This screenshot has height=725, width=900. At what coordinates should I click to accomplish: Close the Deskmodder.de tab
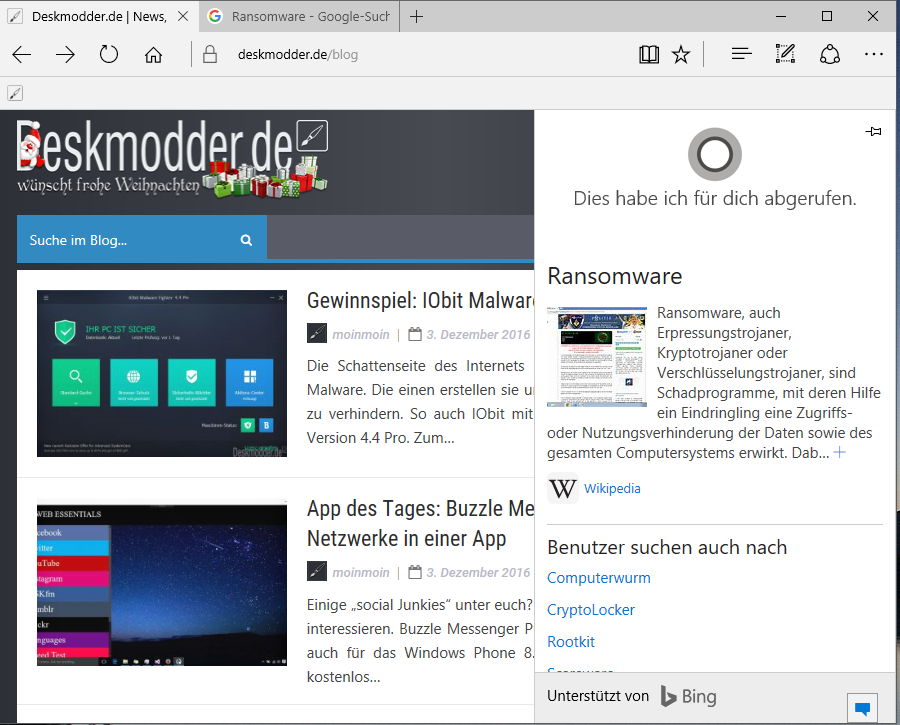pos(183,16)
